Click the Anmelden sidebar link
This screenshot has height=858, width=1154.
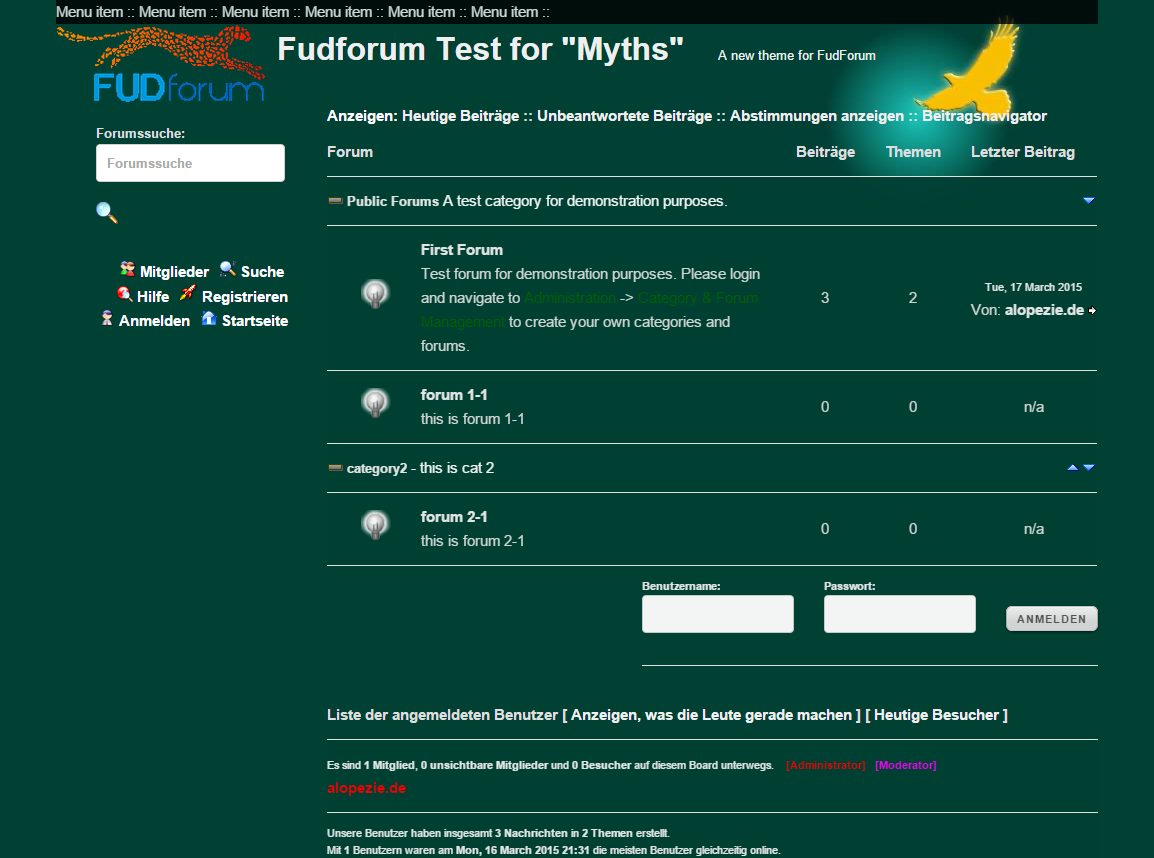point(154,321)
